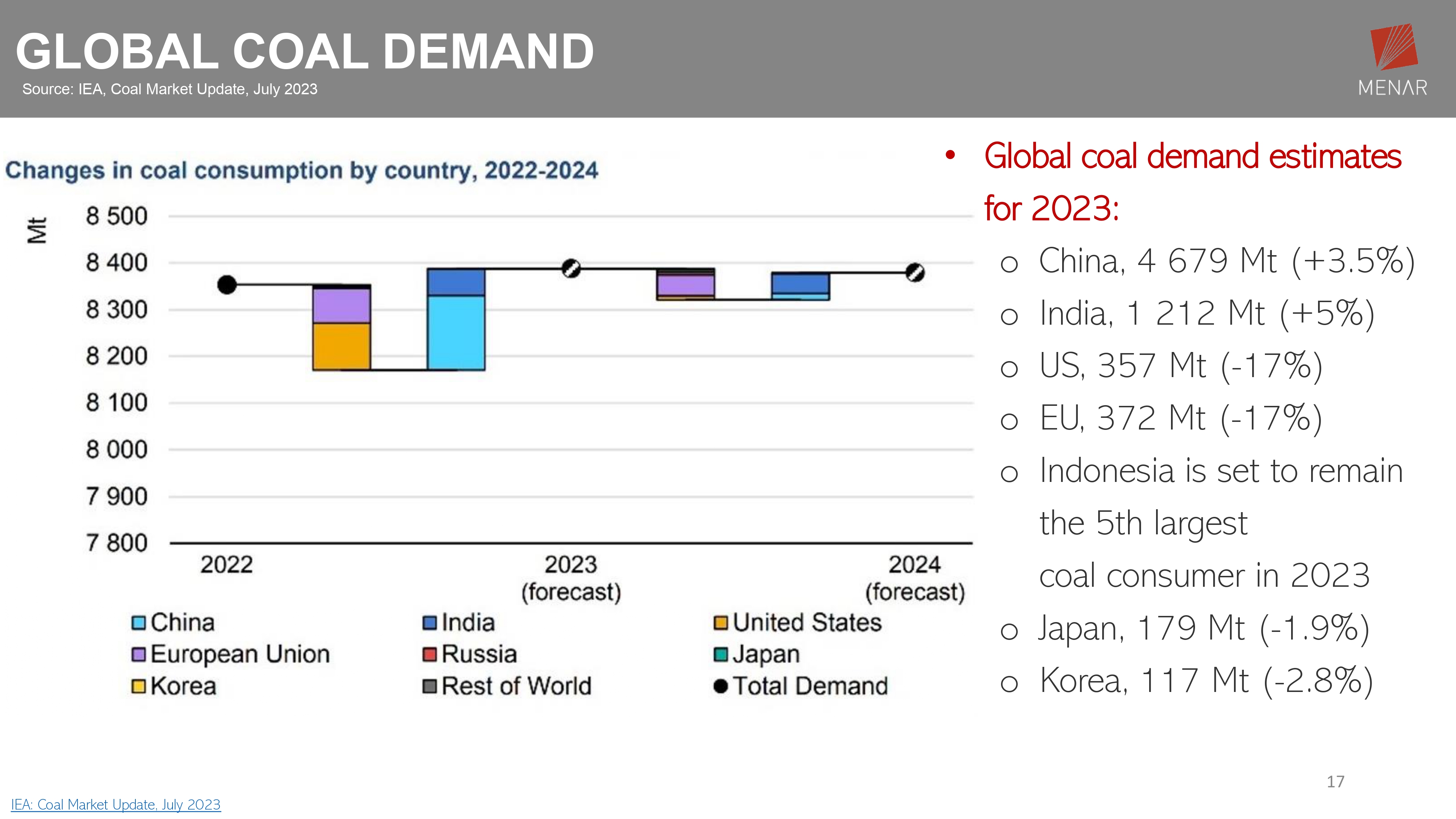Click the GLOBAL COAL DEMAND title
Screen dimensions: 1456x819
pyautogui.click(x=305, y=51)
